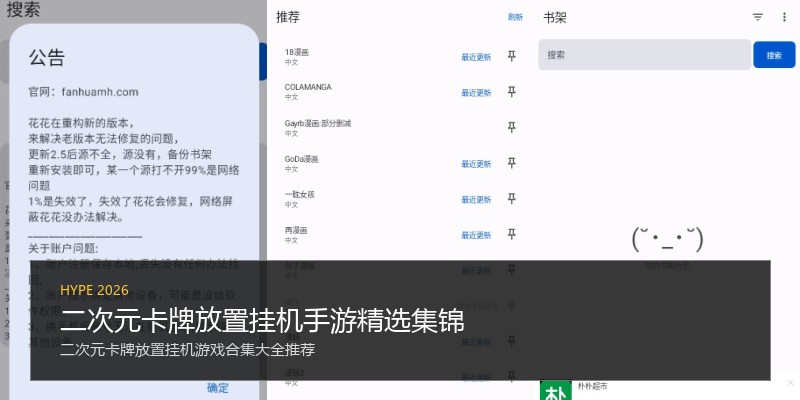This screenshot has width=800, height=400.
Task: Select the 18漫画 source name
Action: 296,52
